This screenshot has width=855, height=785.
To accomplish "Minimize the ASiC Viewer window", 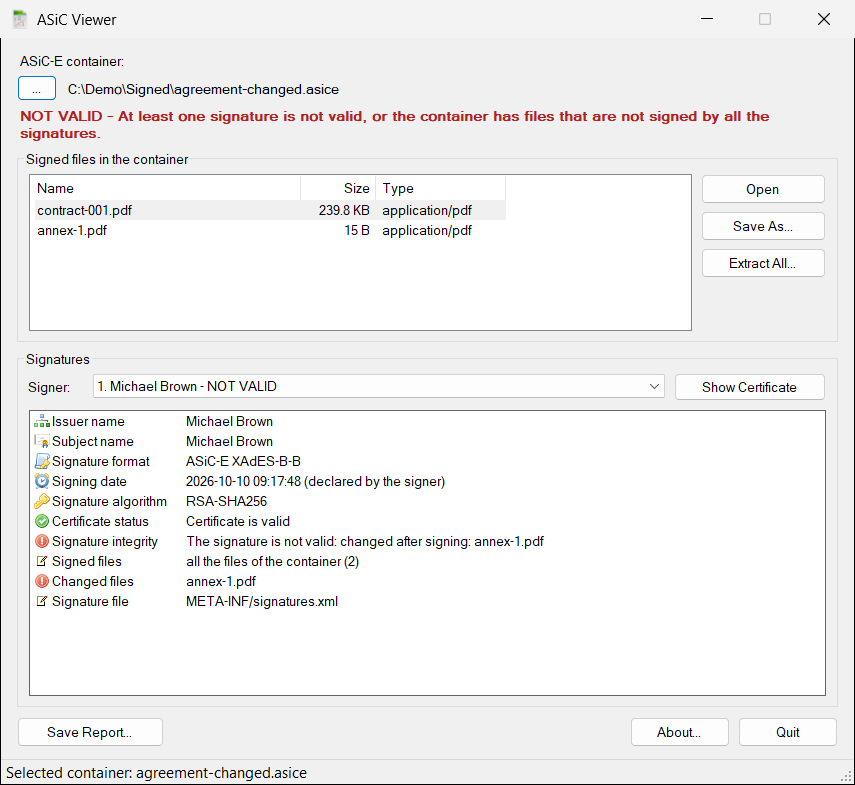I will pos(707,19).
